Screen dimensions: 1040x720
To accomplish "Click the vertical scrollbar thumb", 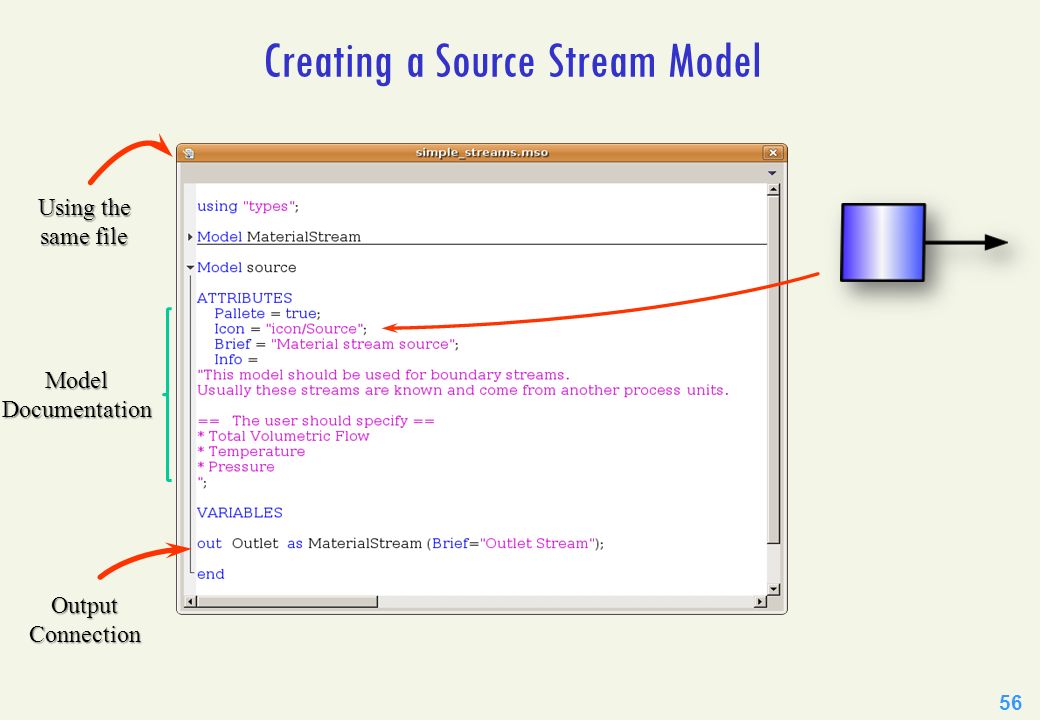I will (x=773, y=369).
